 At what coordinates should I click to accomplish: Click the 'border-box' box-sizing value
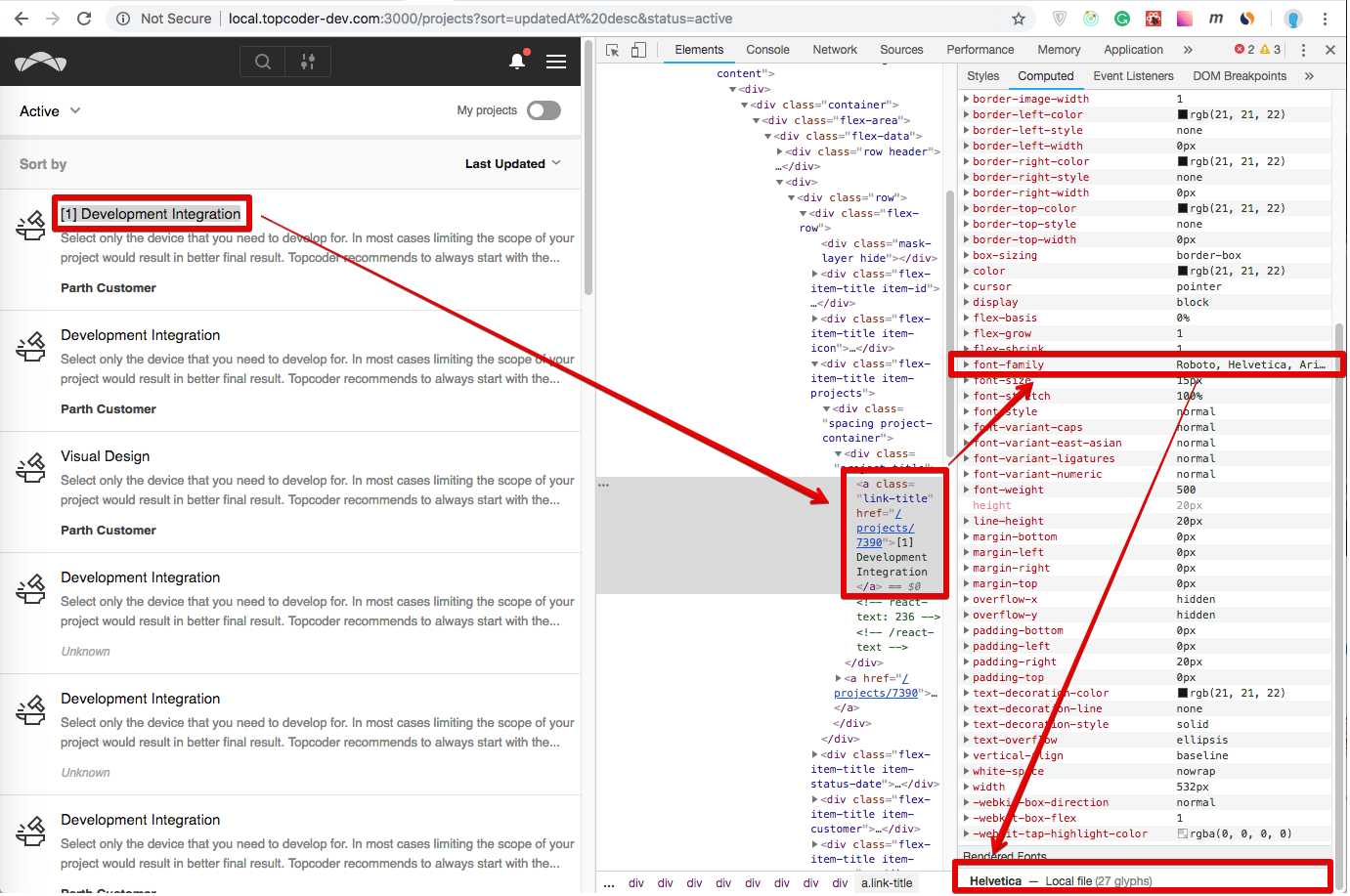coord(1209,255)
